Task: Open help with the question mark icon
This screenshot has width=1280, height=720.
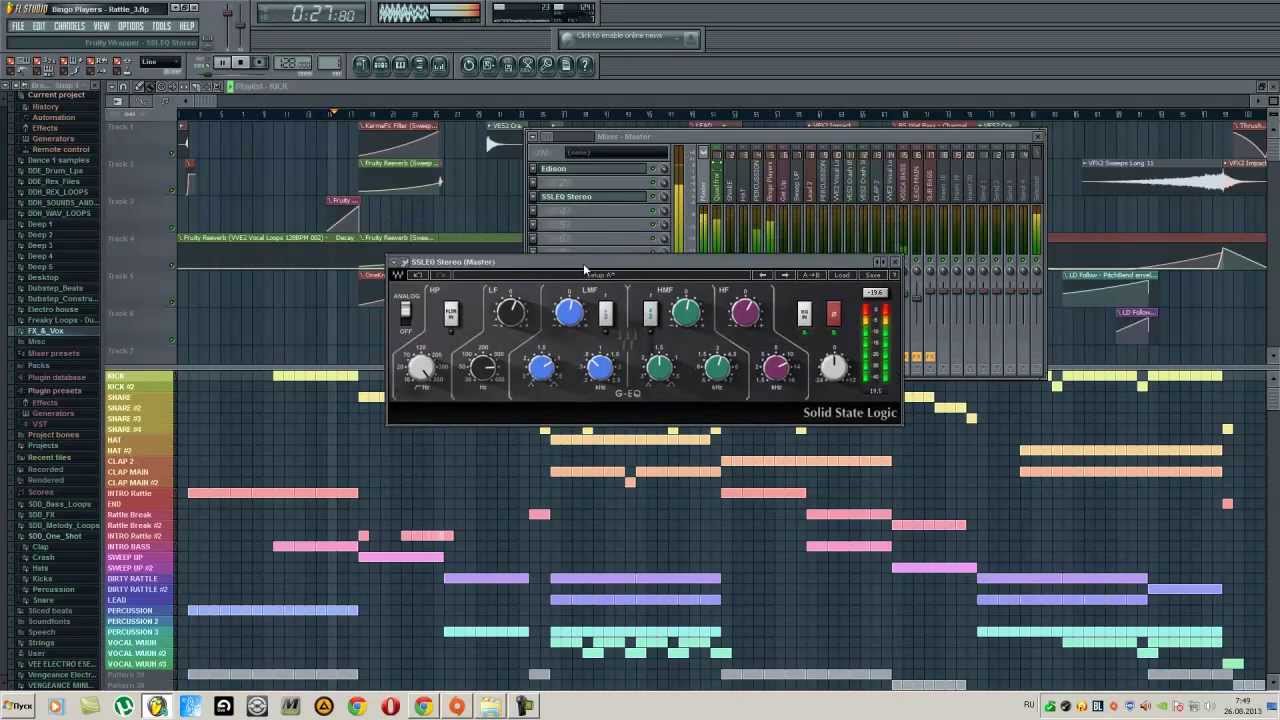Action: (x=586, y=65)
